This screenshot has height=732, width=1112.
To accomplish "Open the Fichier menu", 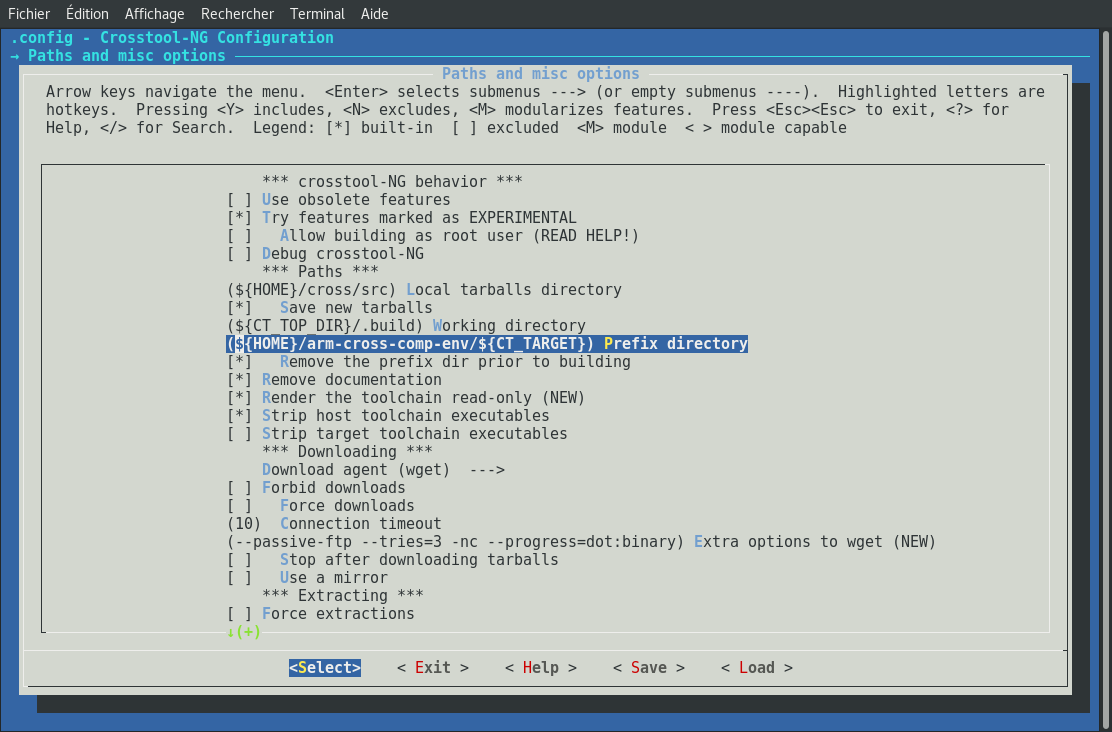I will 29,13.
